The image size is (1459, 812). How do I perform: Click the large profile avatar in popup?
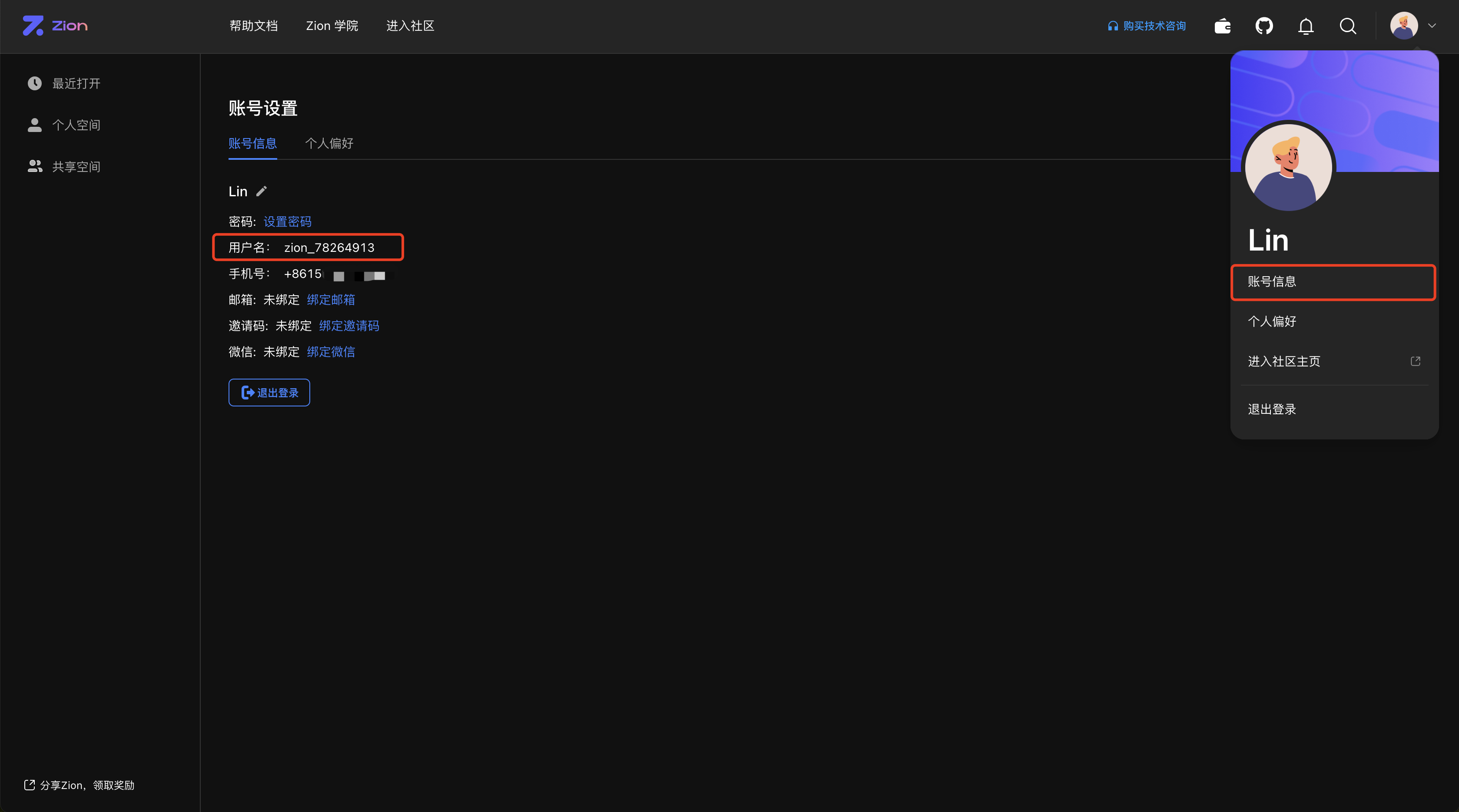click(x=1289, y=168)
